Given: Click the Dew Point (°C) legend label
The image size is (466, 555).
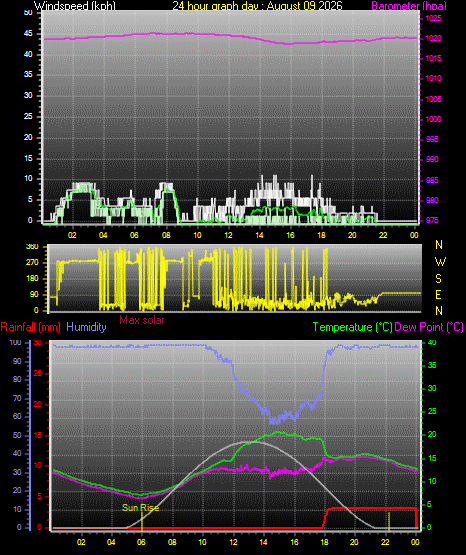Looking at the screenshot, I should click(429, 327).
